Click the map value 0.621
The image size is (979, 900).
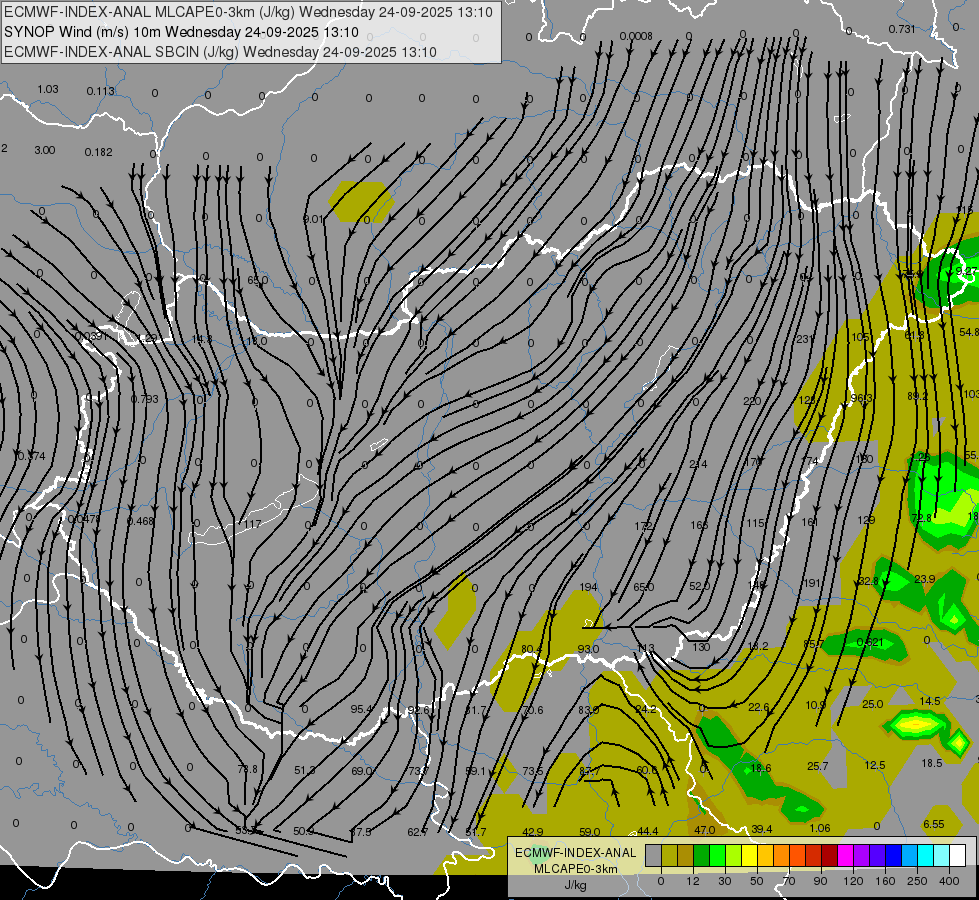pos(870,642)
